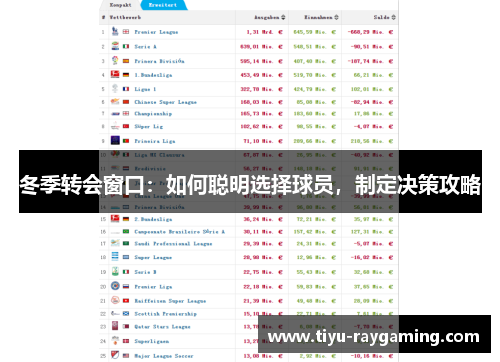This screenshot has width=500, height=362.
Task: Sort by Saldo column arrows
Action: point(393,17)
